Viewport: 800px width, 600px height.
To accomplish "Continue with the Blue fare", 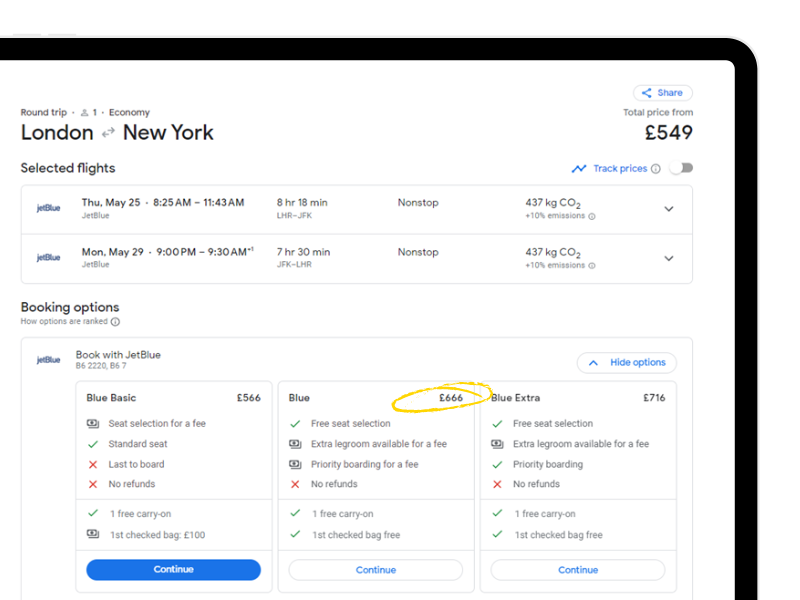I will pos(375,570).
